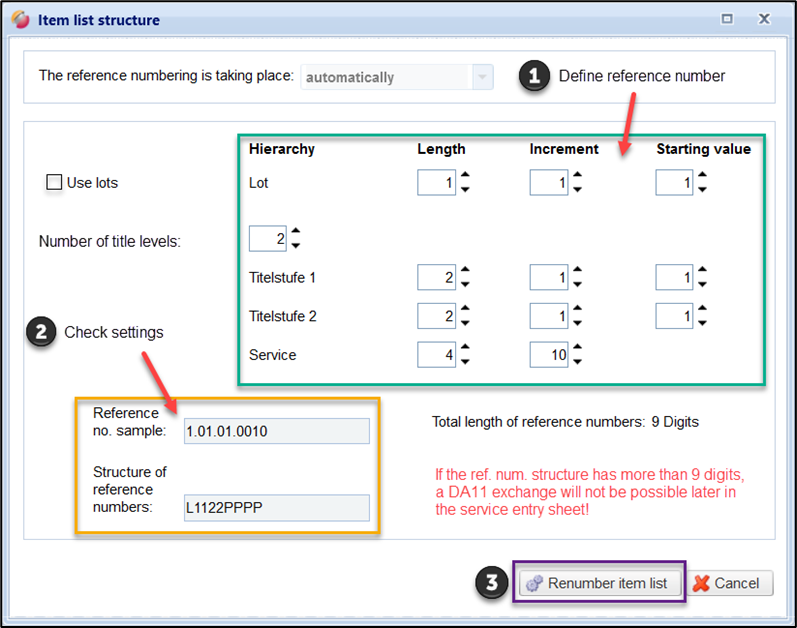Increase the Service length value
The height and width of the screenshot is (628, 797).
(x=465, y=348)
